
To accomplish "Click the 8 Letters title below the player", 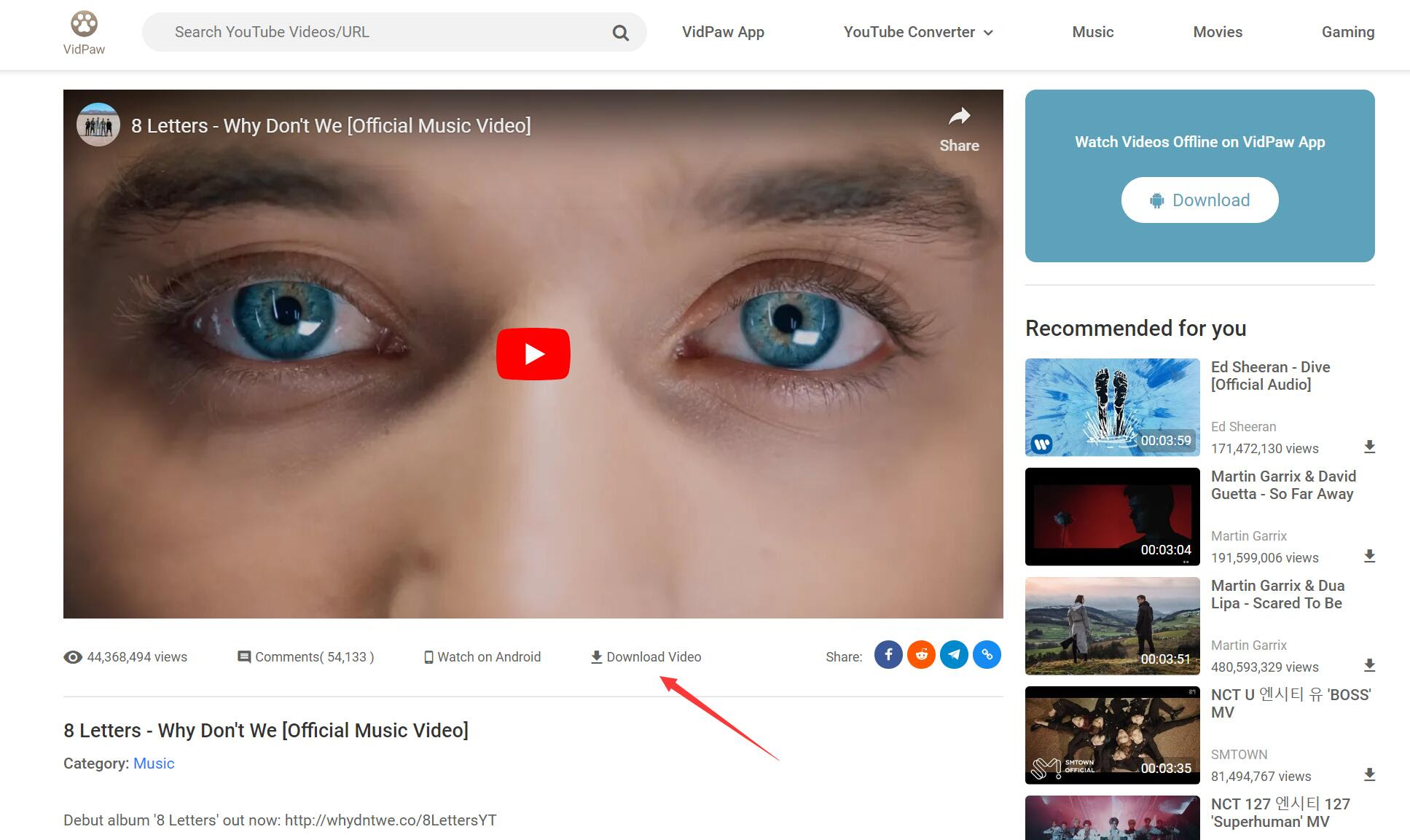I will point(266,730).
